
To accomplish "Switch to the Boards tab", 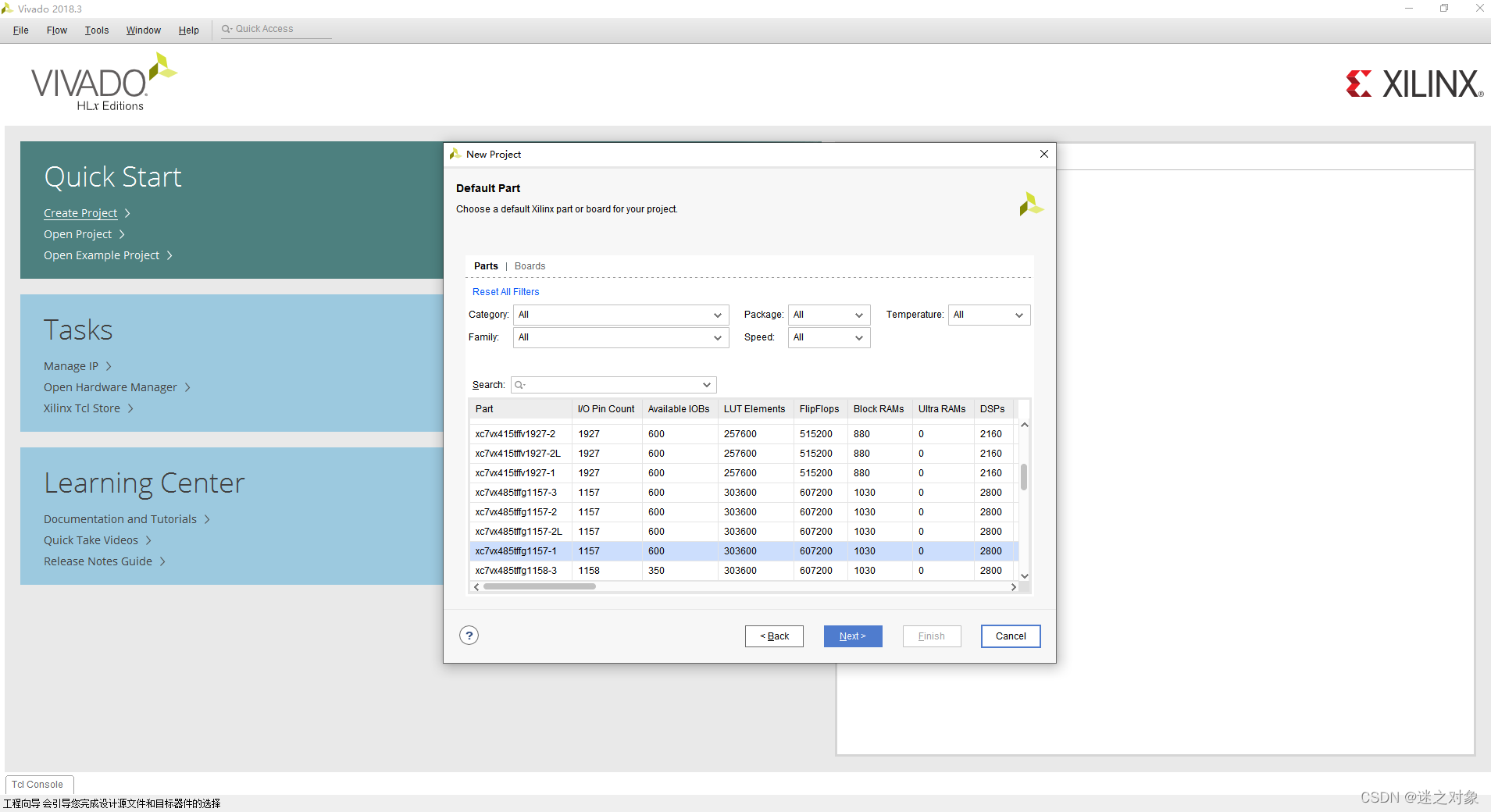I will click(530, 266).
